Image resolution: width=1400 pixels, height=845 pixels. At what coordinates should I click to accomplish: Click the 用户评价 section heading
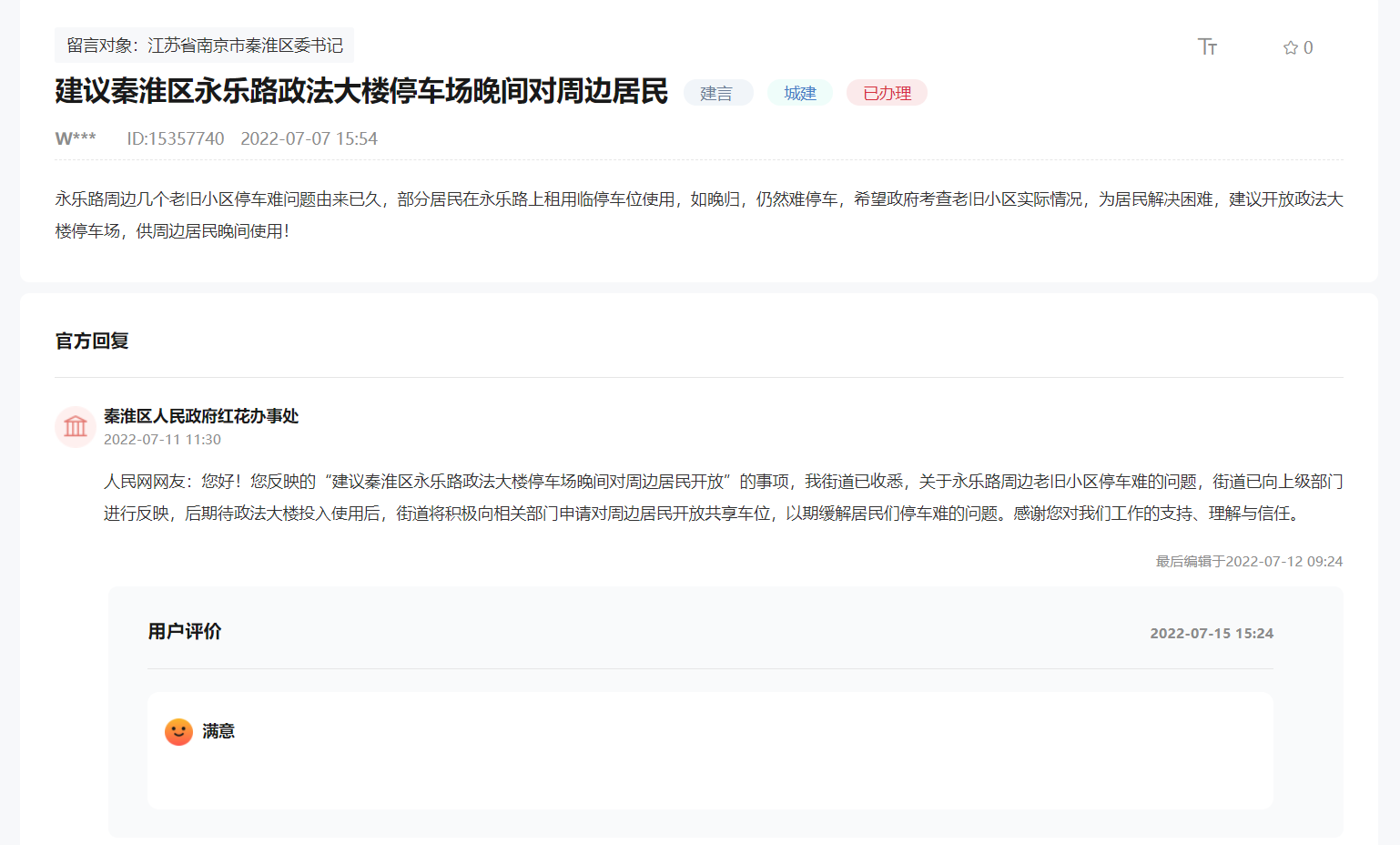(x=185, y=631)
